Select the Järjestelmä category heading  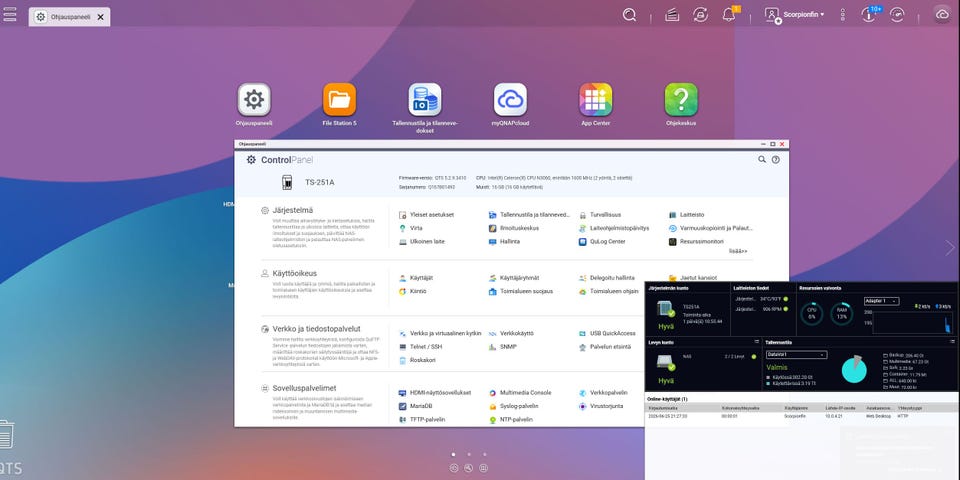tap(293, 210)
